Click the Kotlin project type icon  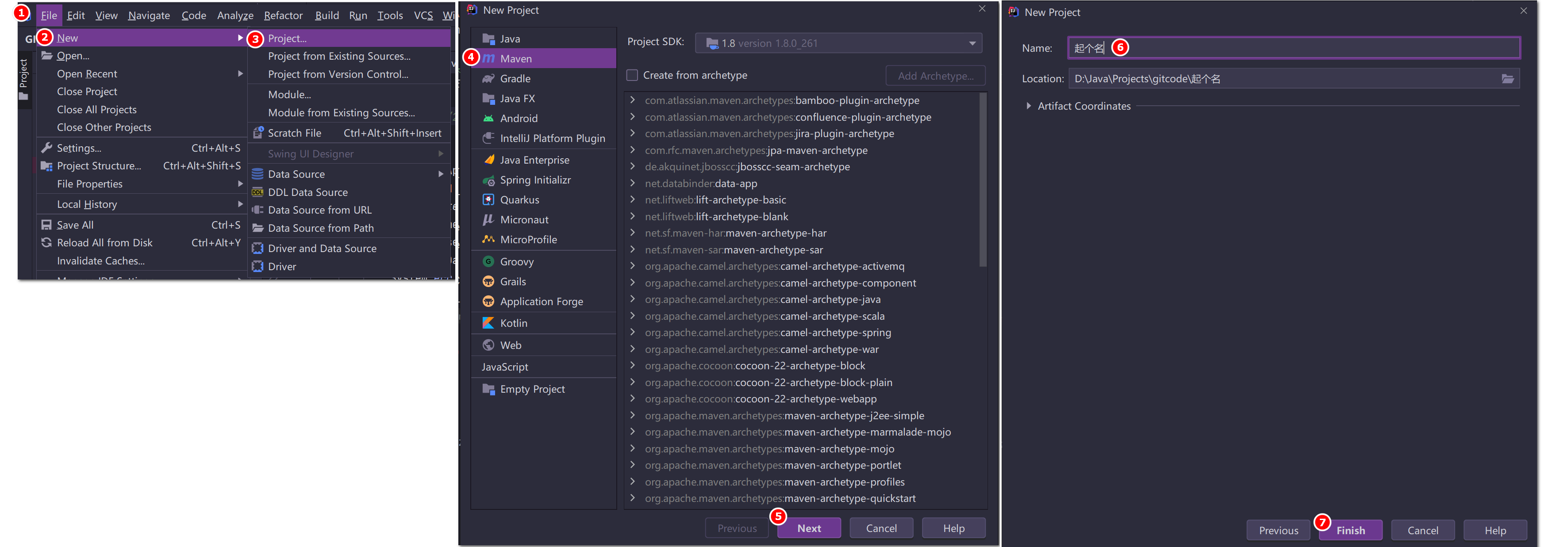click(x=488, y=323)
